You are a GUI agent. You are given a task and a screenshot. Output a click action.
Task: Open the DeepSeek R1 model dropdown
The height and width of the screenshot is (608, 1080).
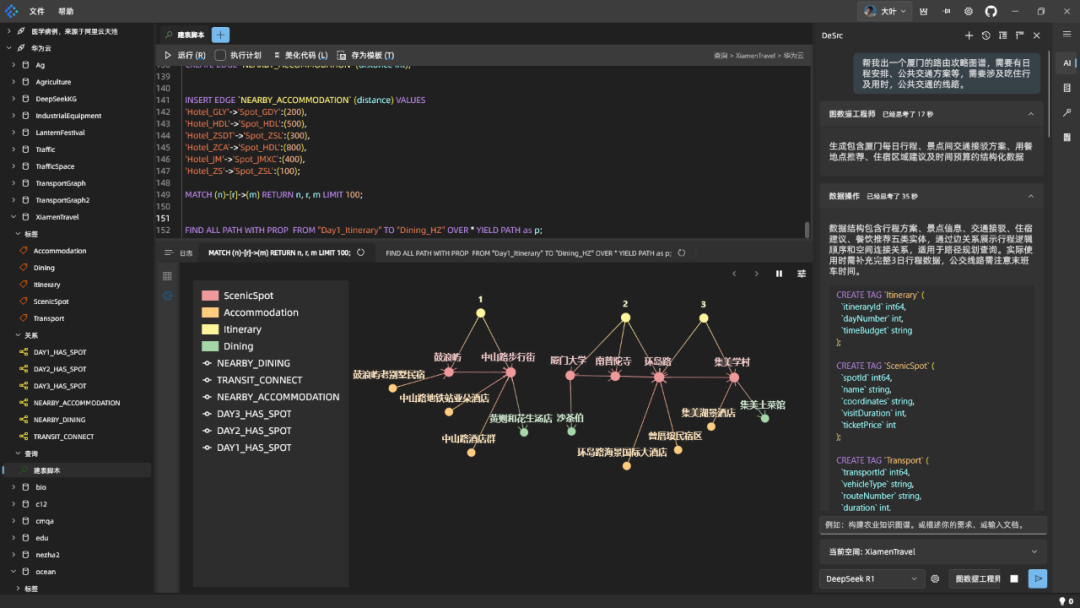(871, 579)
